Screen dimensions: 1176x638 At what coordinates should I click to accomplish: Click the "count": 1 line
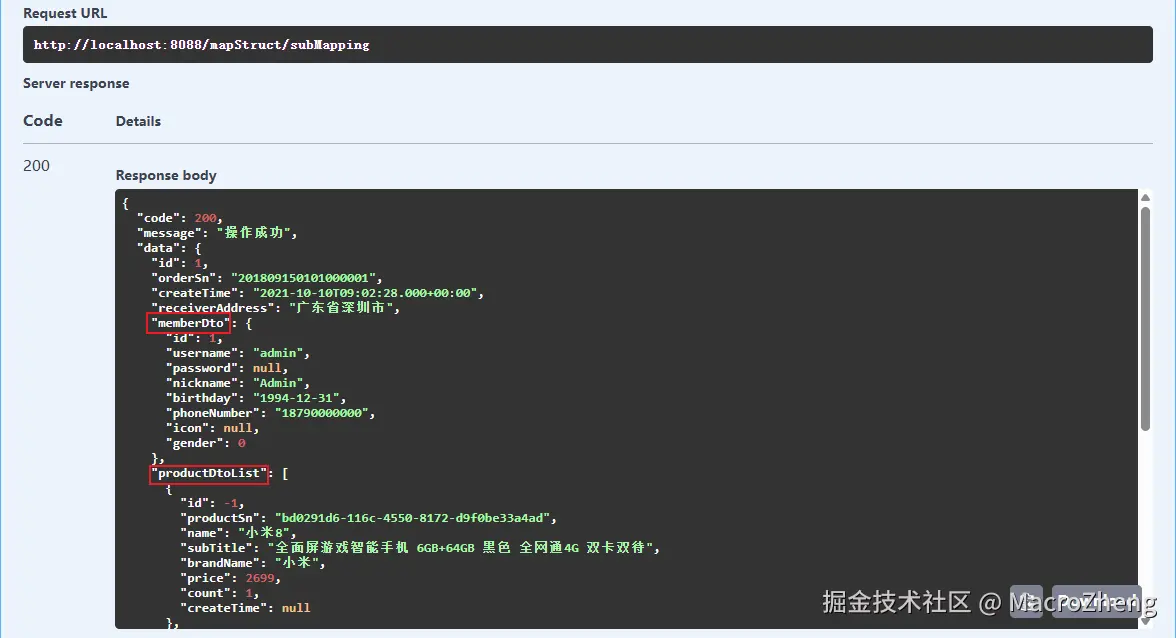click(x=219, y=593)
